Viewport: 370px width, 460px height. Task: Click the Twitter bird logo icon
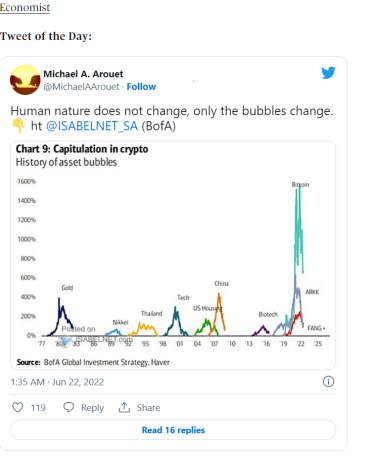click(x=328, y=73)
